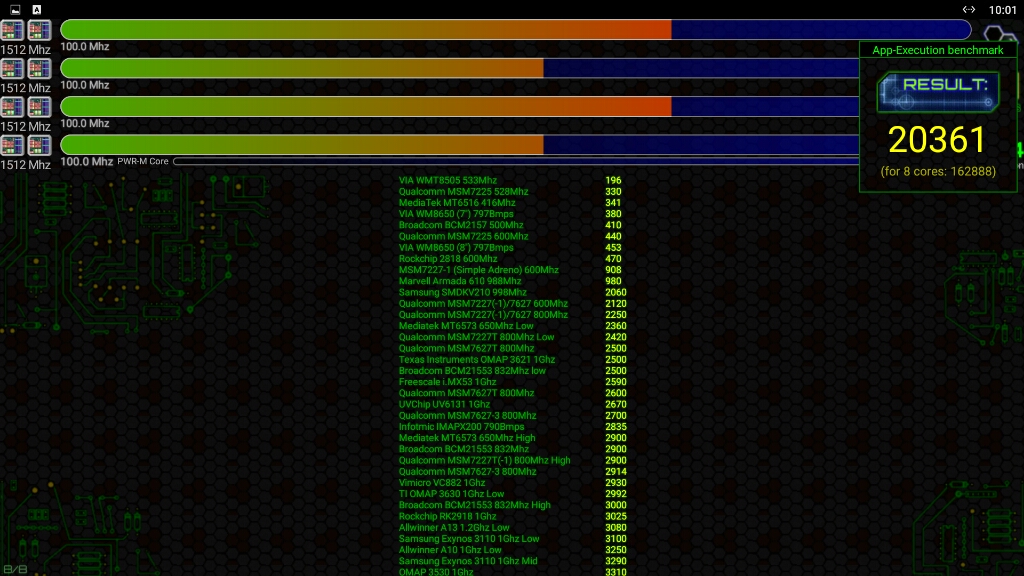The height and width of the screenshot is (576, 1024).
Task: Select the 'UVChip UV6131 1Ghz' row
Action: pos(513,404)
